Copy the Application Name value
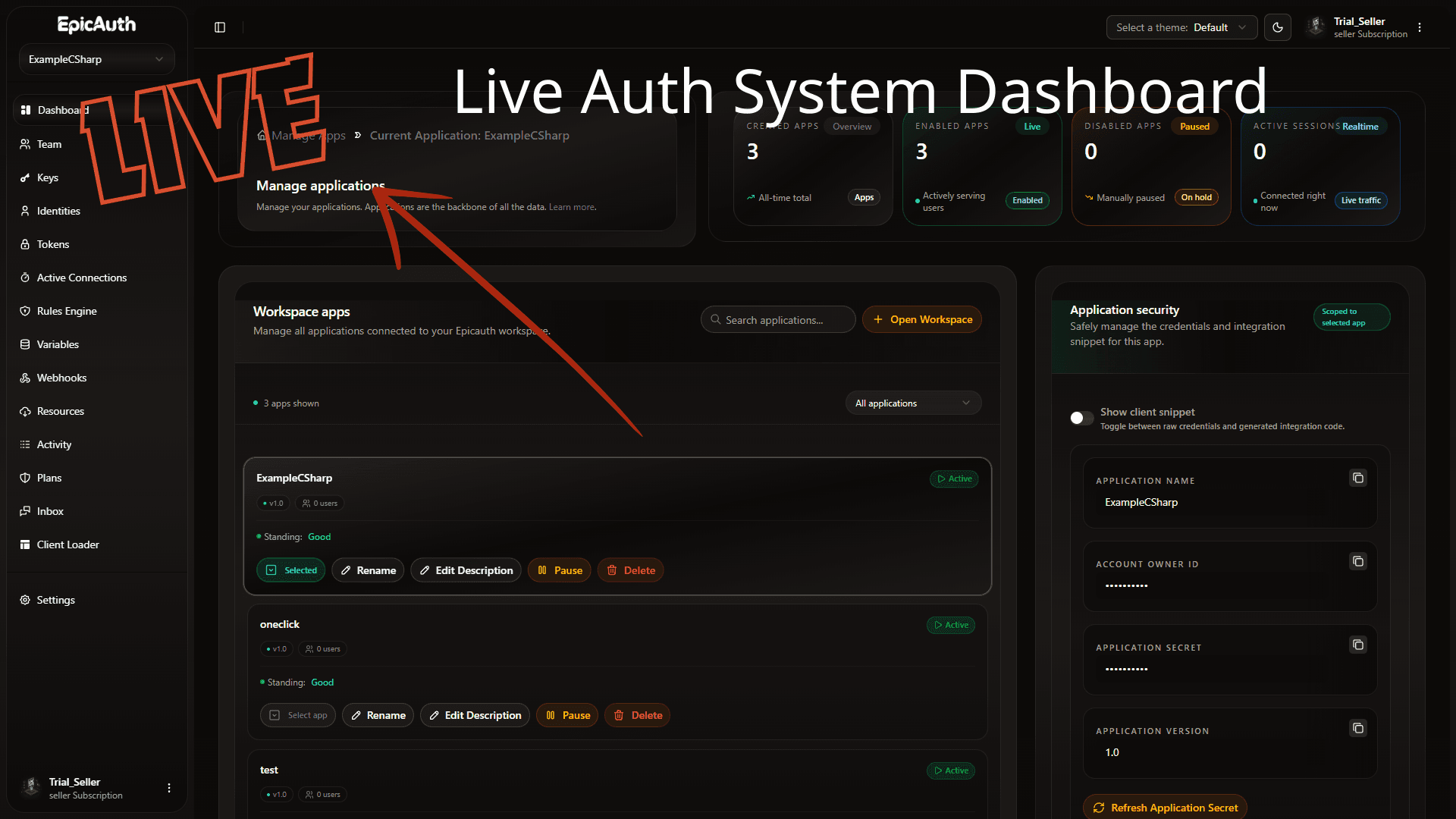 tap(1357, 479)
